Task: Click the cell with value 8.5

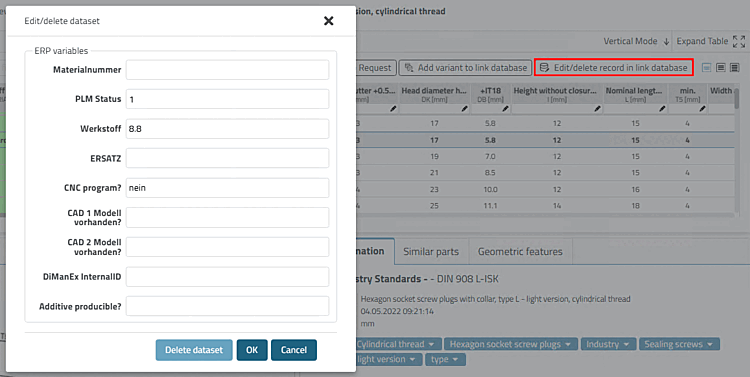Action: 490,173
